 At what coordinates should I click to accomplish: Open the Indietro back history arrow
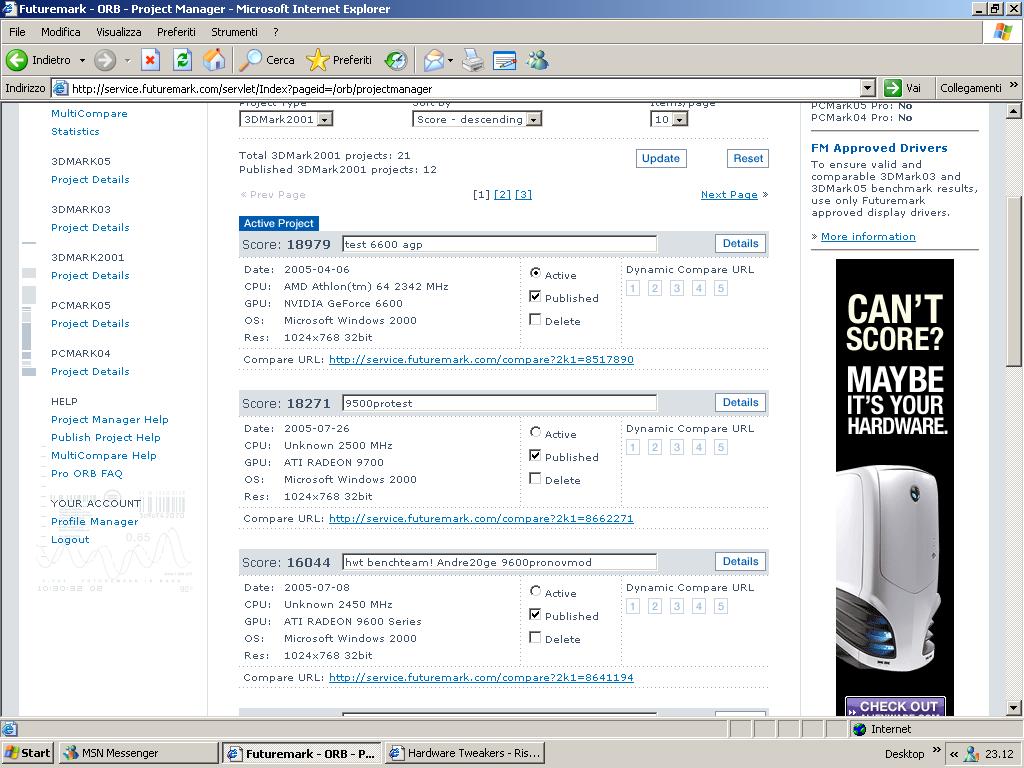(x=82, y=60)
